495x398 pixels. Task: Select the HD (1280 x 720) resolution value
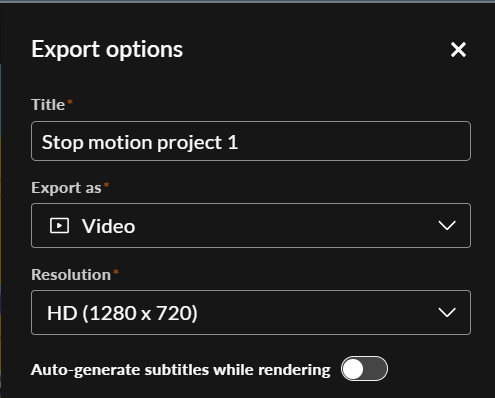pyautogui.click(x=122, y=313)
